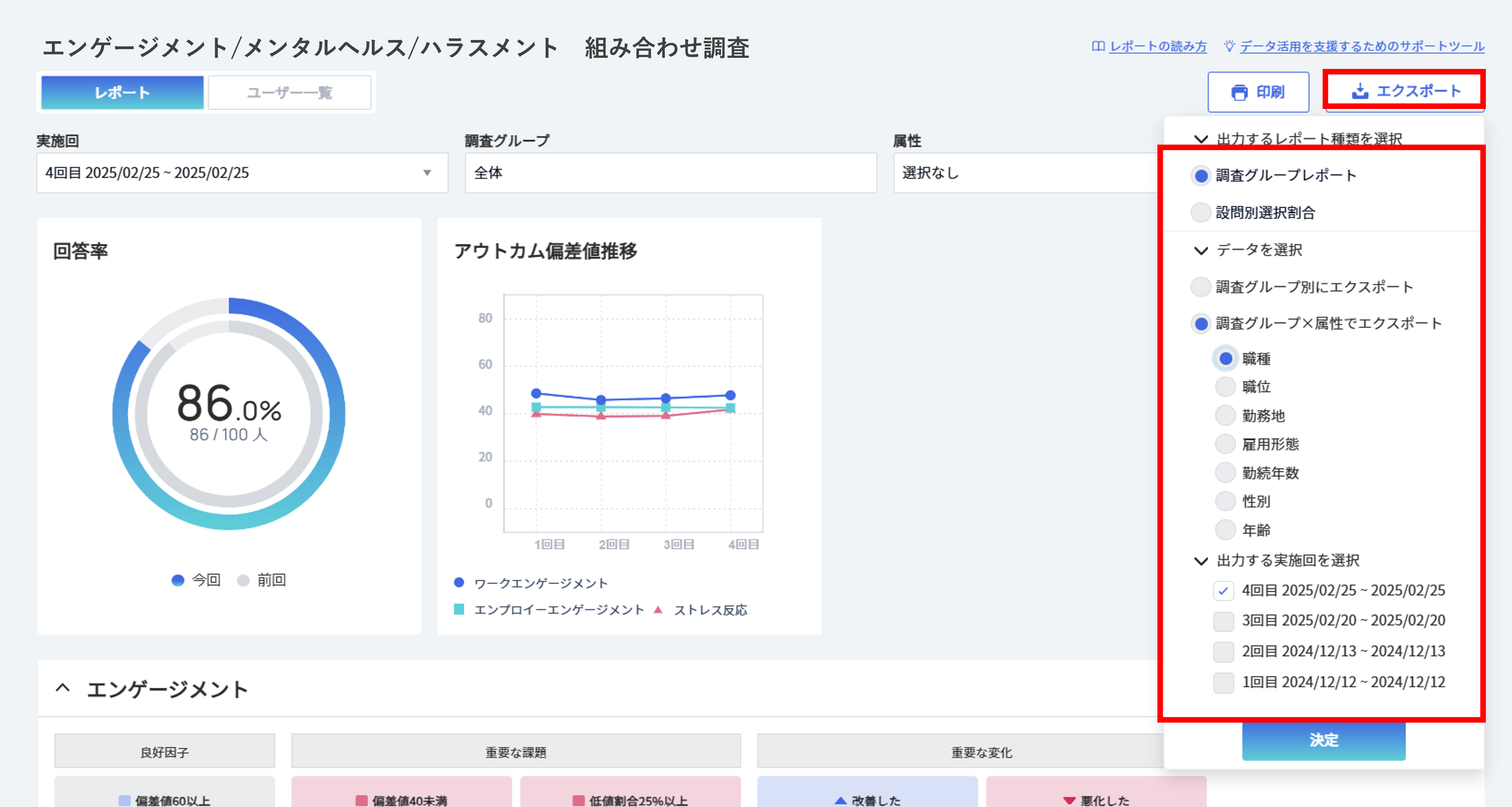Select 調査グループレポート radio option

pyautogui.click(x=1201, y=176)
